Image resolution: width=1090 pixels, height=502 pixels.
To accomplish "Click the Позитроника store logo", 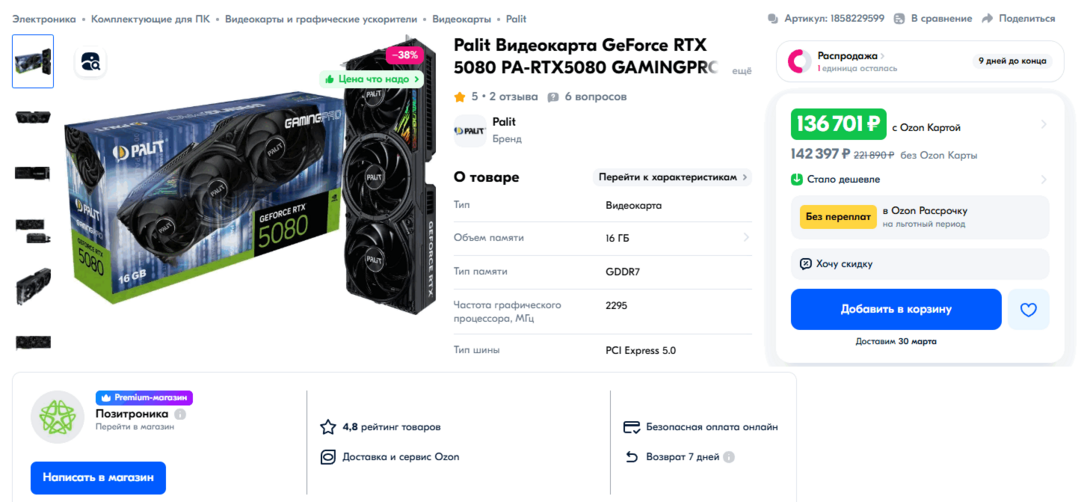I will coord(57,417).
